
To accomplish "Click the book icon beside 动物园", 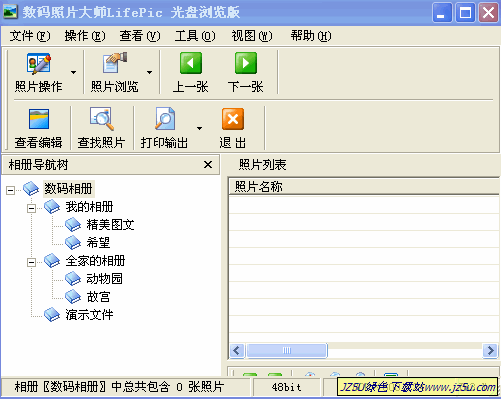I will [73, 279].
